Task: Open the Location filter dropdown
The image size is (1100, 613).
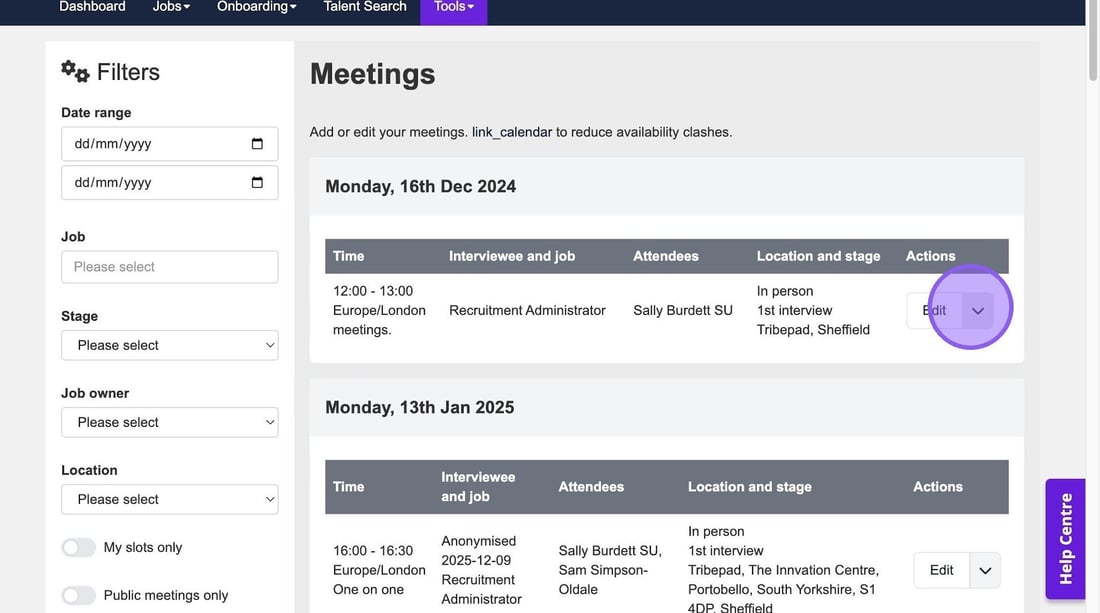Action: [x=170, y=499]
